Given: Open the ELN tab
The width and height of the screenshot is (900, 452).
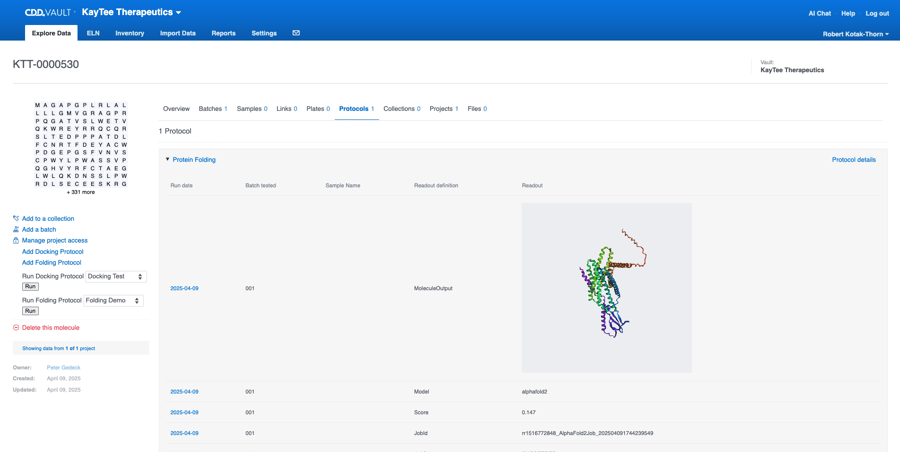Looking at the screenshot, I should point(93,33).
